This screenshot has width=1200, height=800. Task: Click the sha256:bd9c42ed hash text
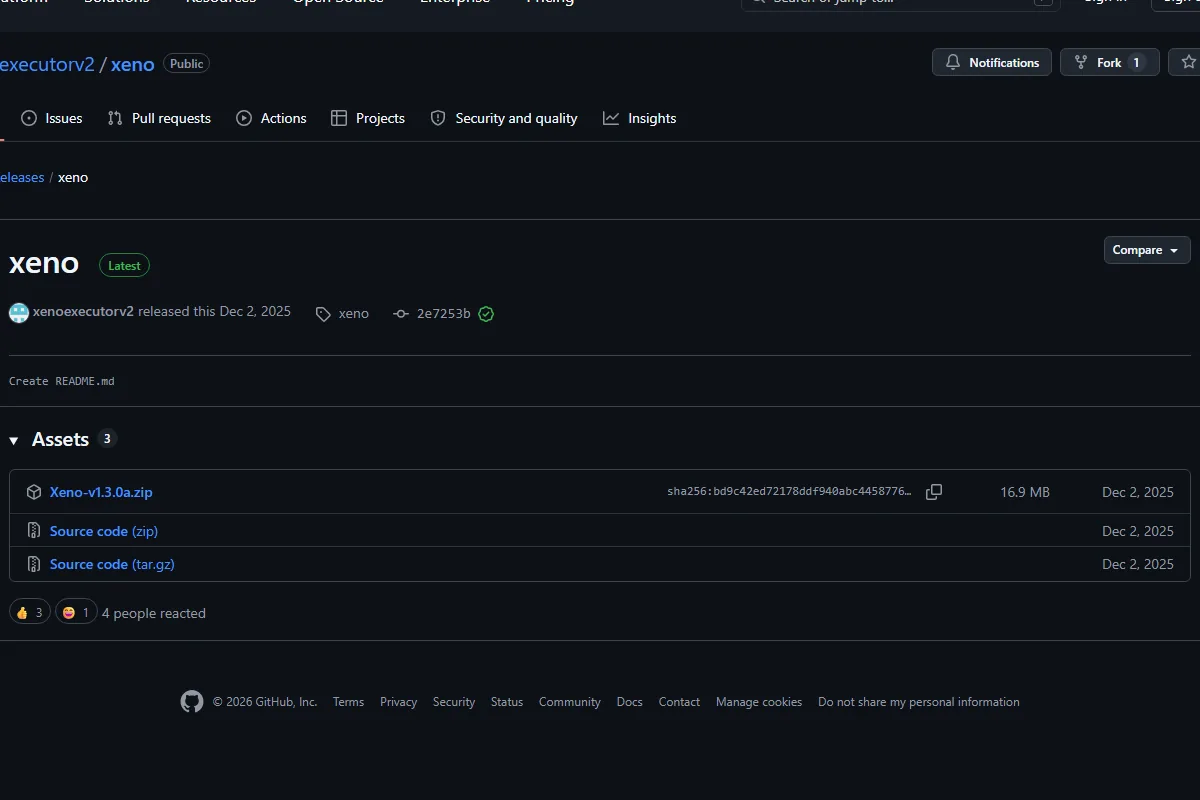pos(789,492)
